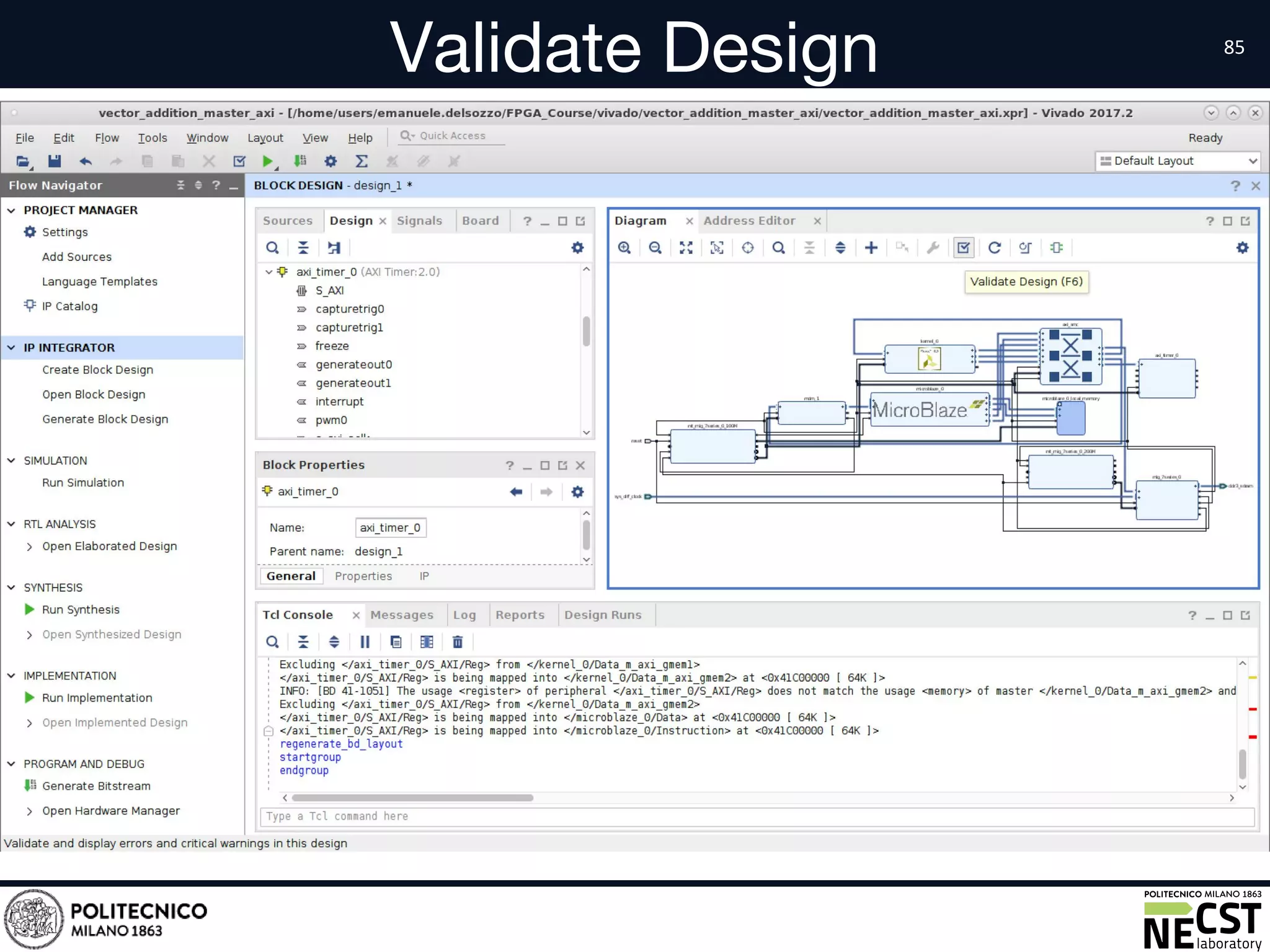Screen dimensions: 1270x952
Task: Click the green Run play icon
Action: 268,162
